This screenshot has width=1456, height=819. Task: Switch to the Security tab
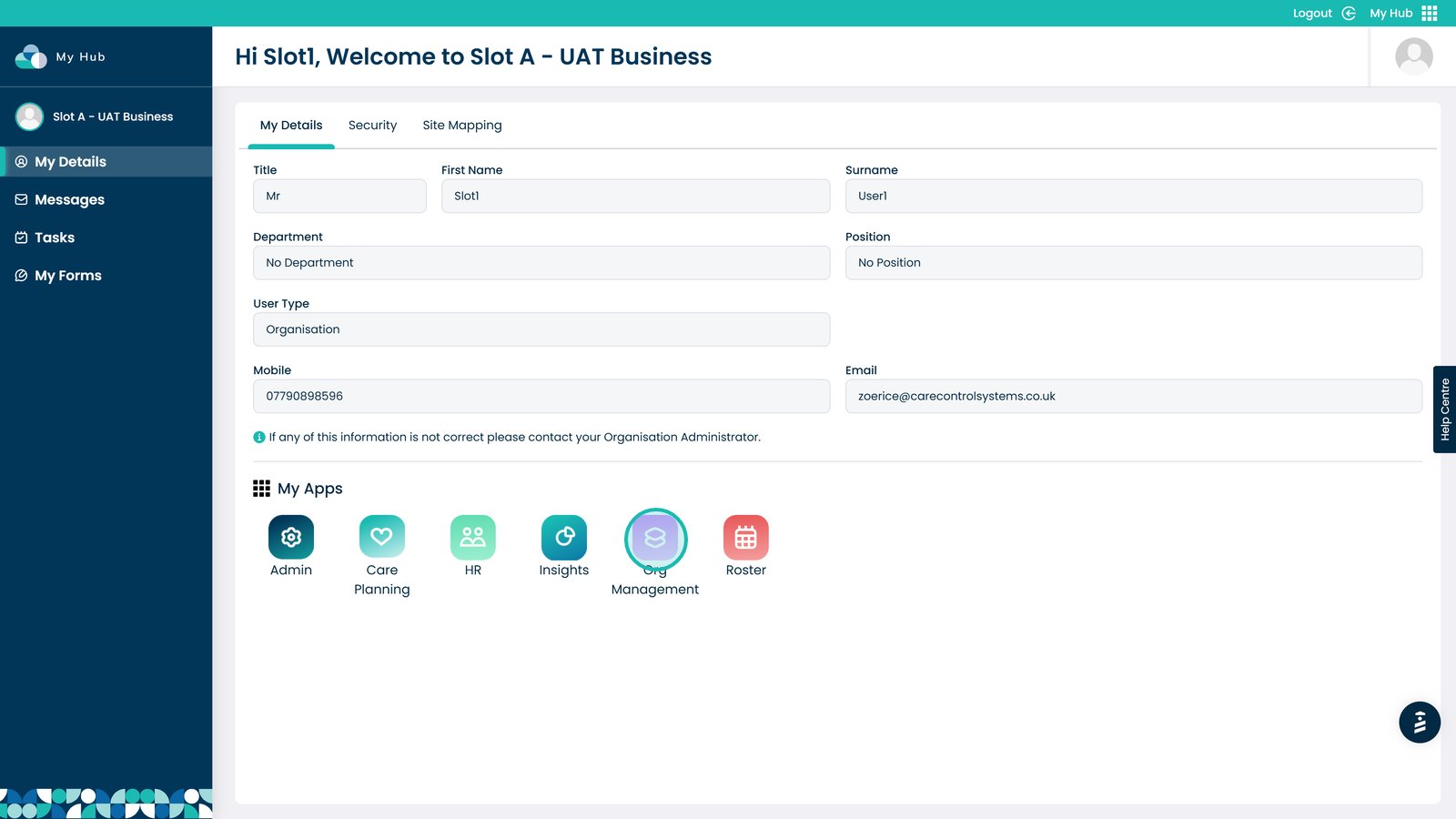[372, 126]
